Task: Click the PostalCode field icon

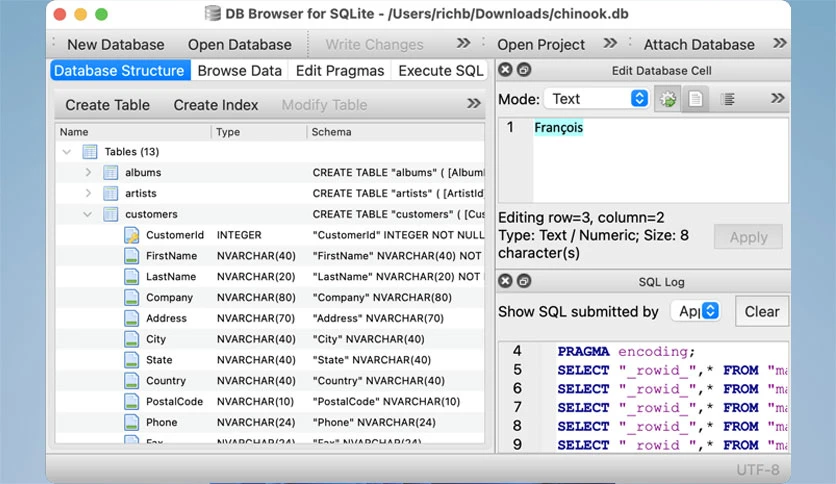Action: tap(131, 401)
